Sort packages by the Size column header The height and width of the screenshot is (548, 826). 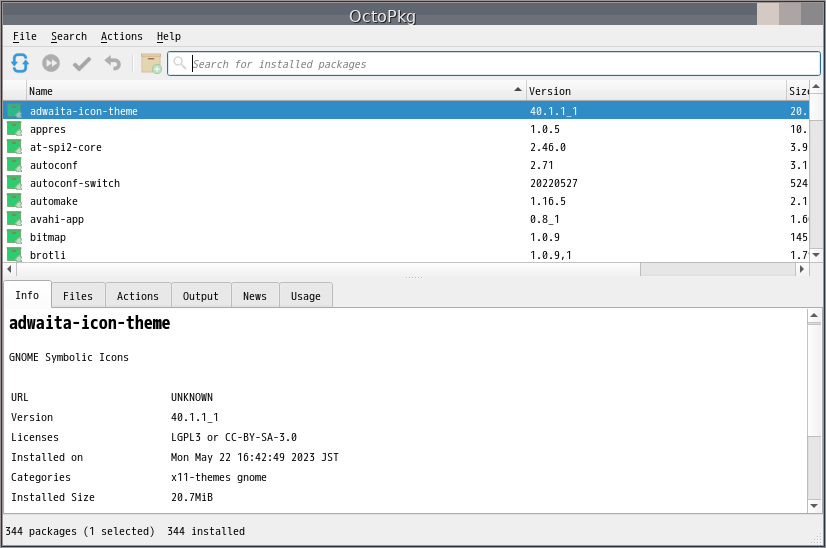coord(798,91)
